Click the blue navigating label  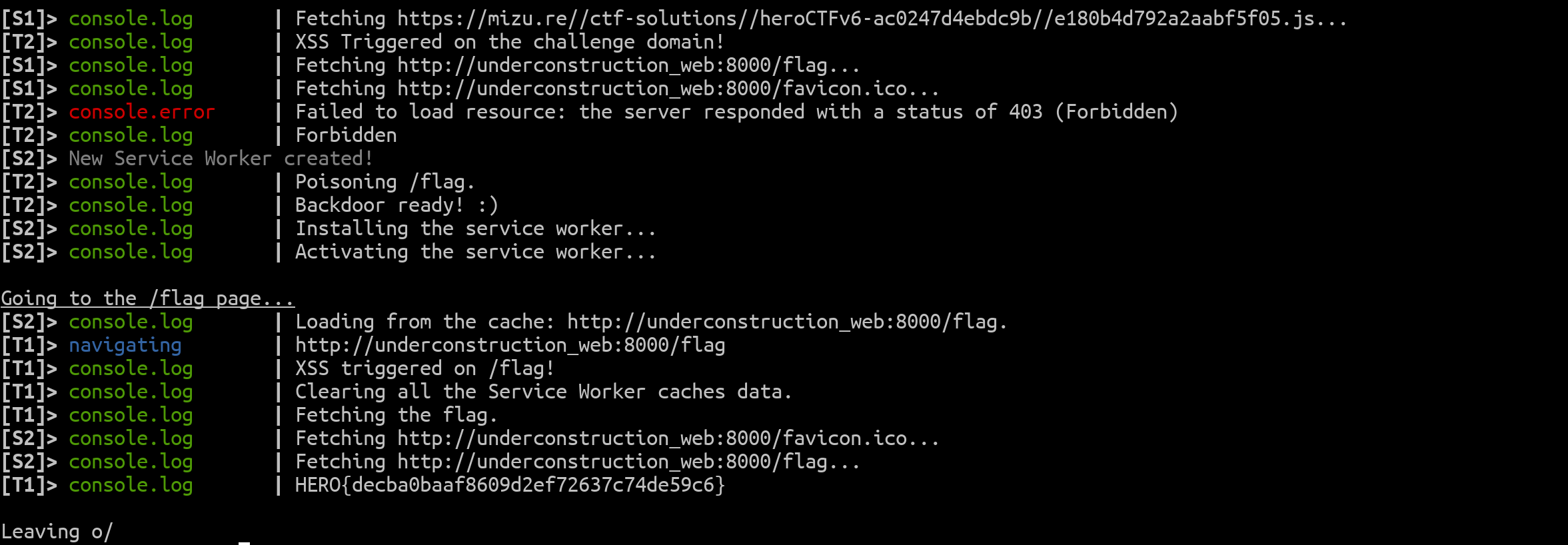[125, 345]
